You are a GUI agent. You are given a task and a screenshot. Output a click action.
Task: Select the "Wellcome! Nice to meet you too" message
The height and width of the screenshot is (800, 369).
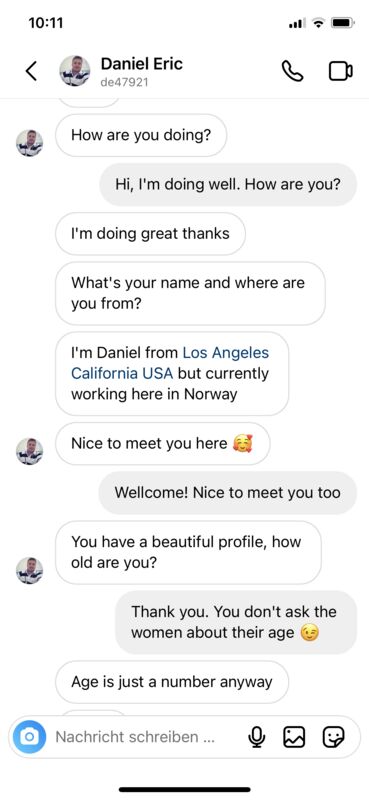click(x=228, y=492)
